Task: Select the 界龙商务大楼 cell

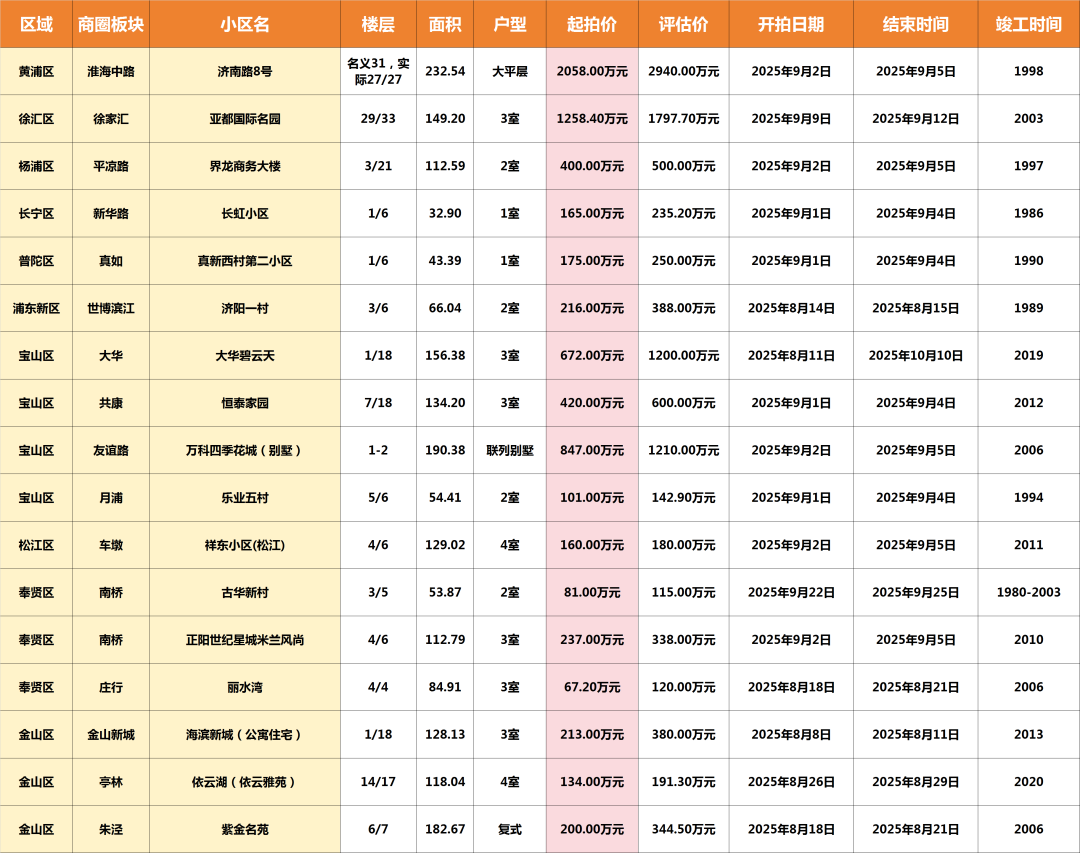Action: click(245, 166)
